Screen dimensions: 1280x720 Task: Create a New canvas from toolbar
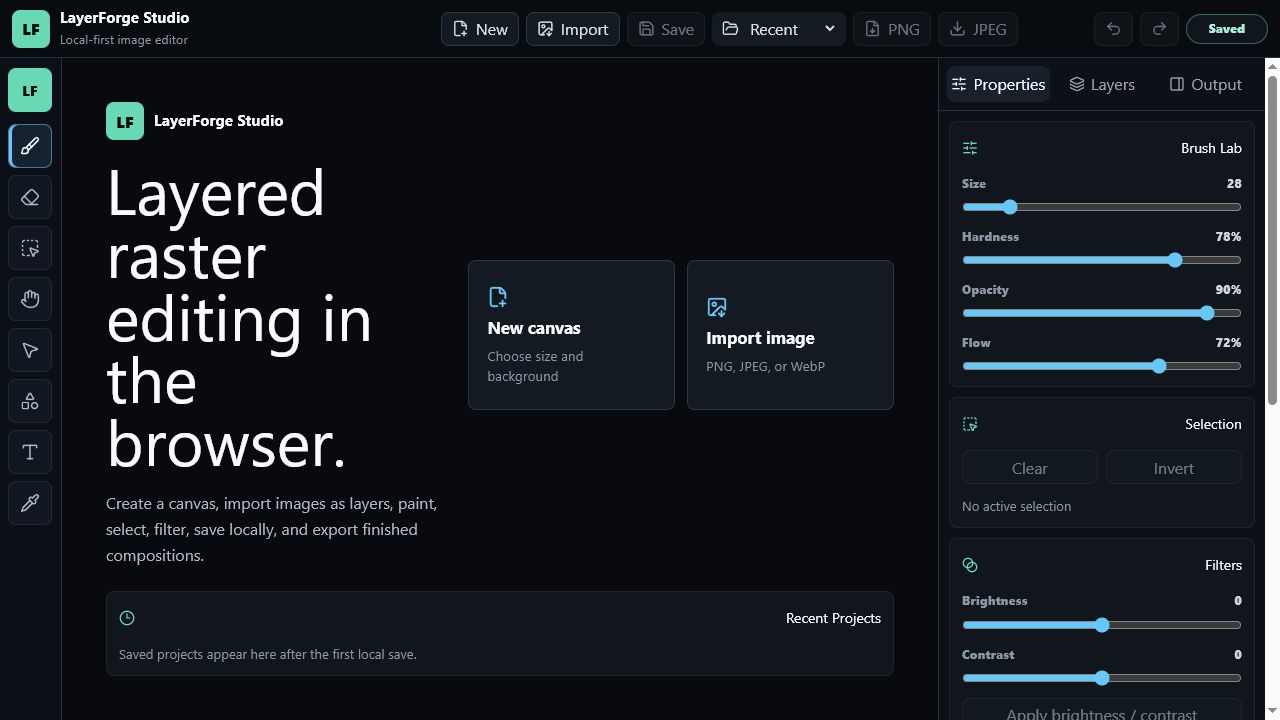[480, 29]
